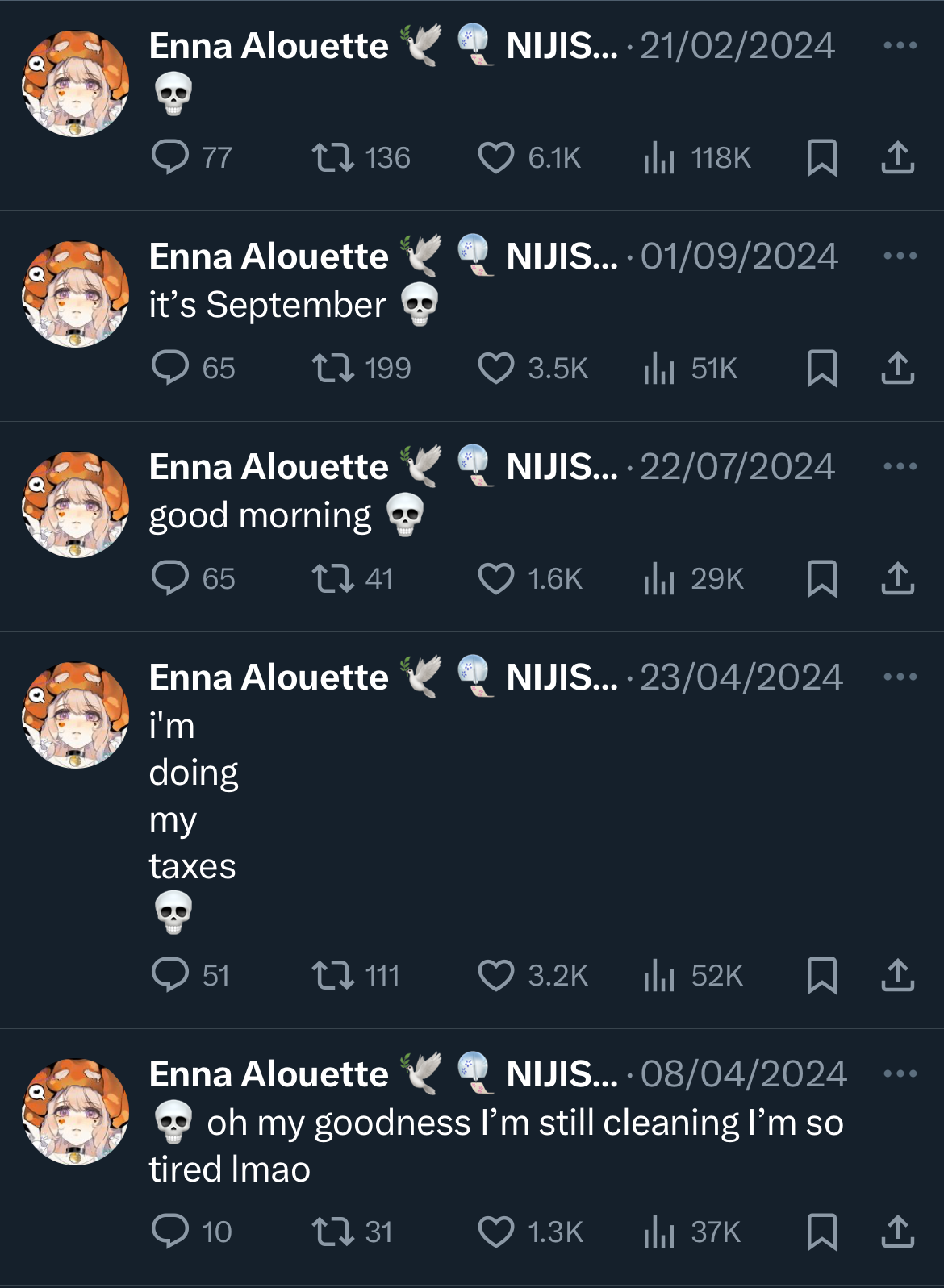Bookmark the "it's September" tweet
The width and height of the screenshot is (944, 1288).
click(821, 368)
